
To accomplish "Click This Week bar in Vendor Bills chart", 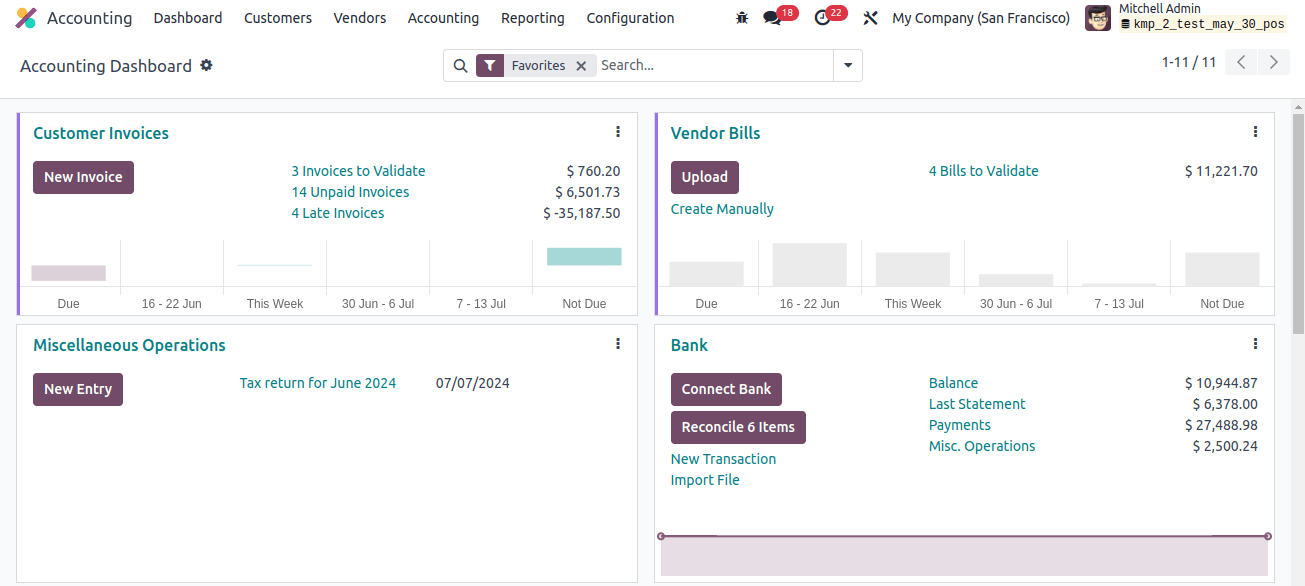I will tap(913, 270).
